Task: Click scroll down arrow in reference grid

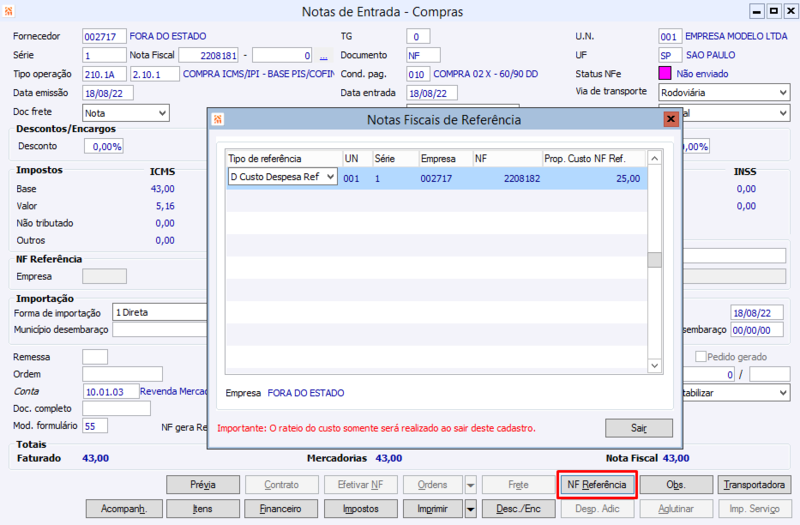Action: (x=655, y=365)
